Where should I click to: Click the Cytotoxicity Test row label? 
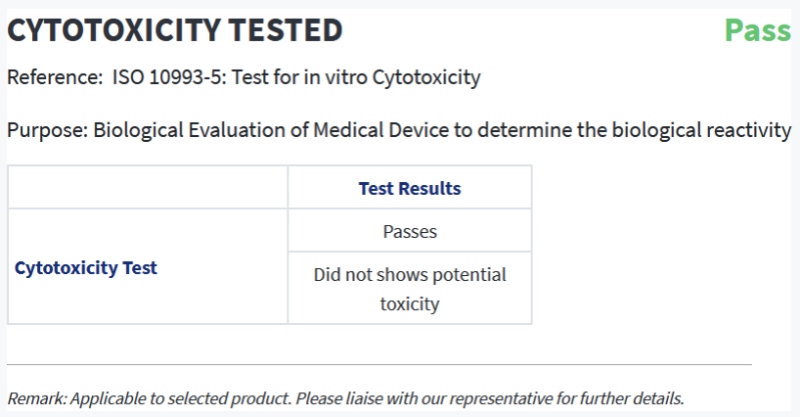coord(86,267)
